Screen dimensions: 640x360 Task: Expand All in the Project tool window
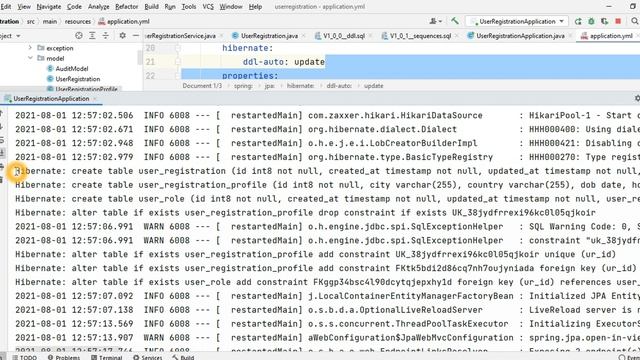92,36
